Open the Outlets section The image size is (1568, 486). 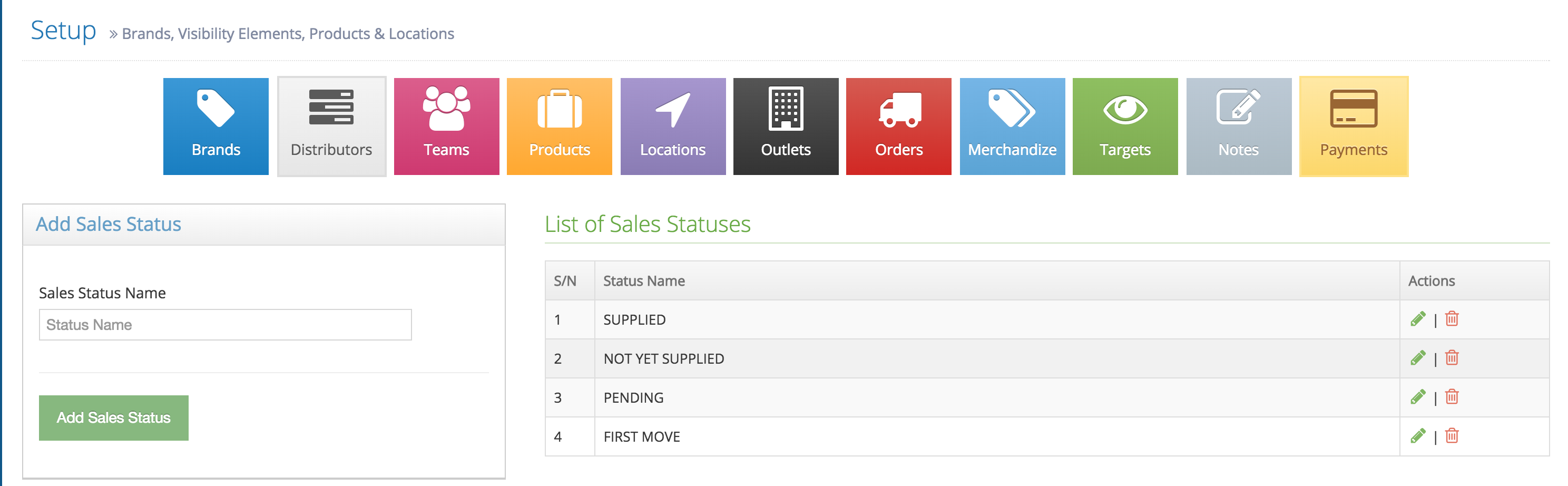(x=786, y=126)
